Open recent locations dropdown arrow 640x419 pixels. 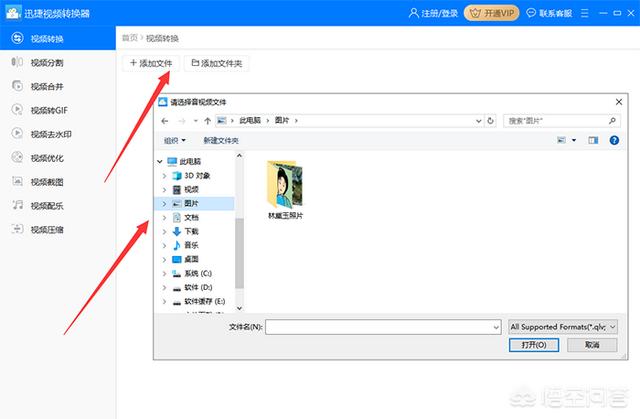(x=196, y=121)
